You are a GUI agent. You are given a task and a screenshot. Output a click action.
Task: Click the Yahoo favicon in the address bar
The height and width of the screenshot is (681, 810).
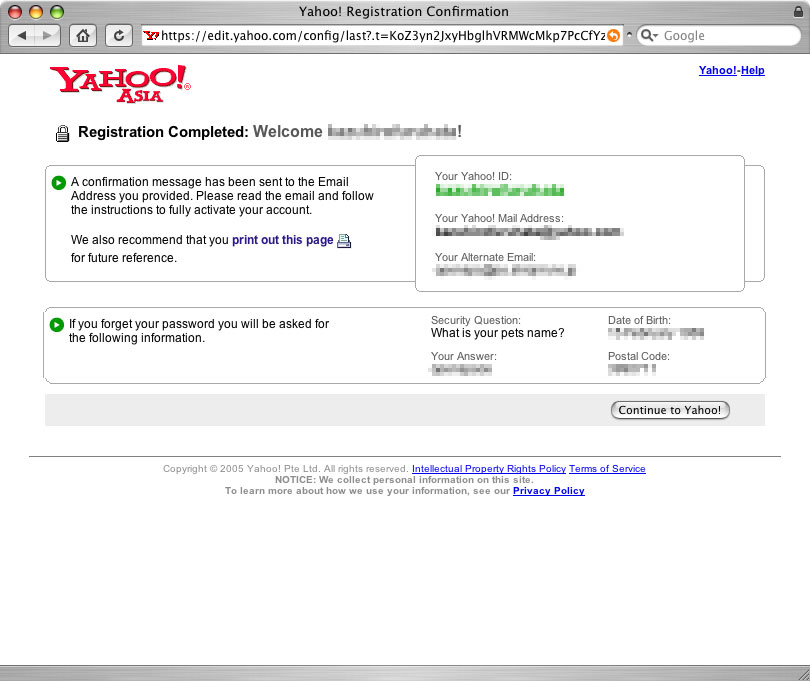click(x=151, y=36)
